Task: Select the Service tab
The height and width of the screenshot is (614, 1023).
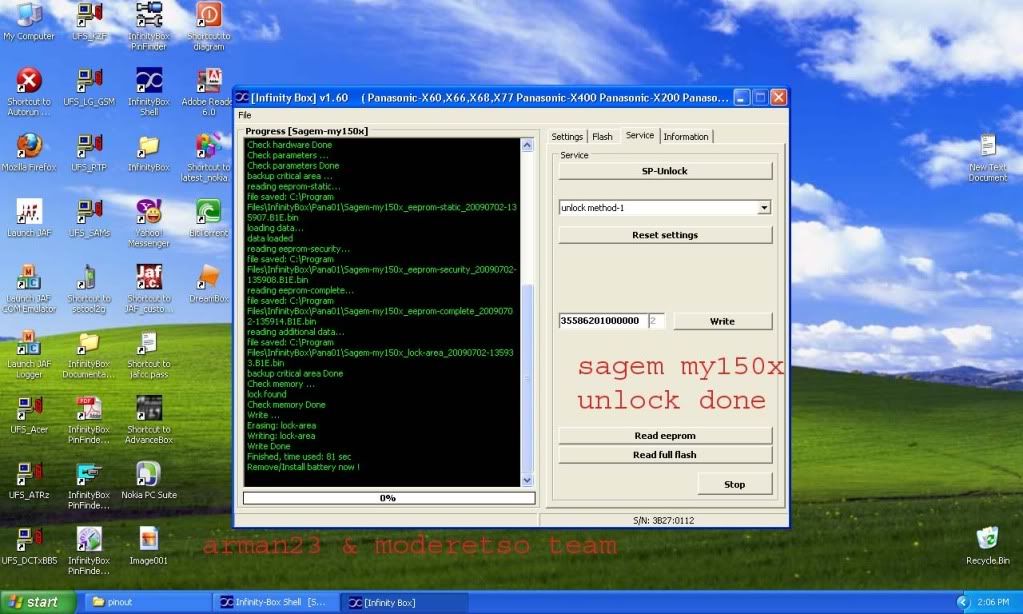Action: coord(639,135)
